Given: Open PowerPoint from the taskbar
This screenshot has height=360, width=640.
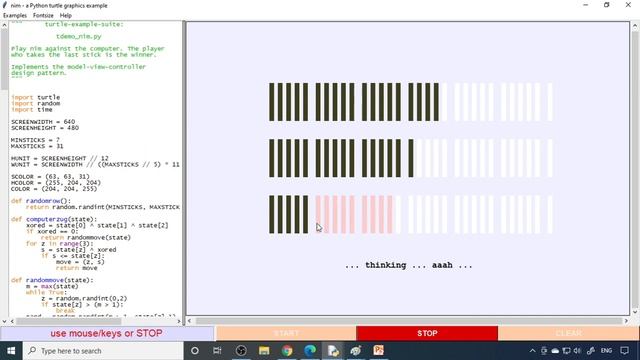Looking at the screenshot, I should (378, 351).
